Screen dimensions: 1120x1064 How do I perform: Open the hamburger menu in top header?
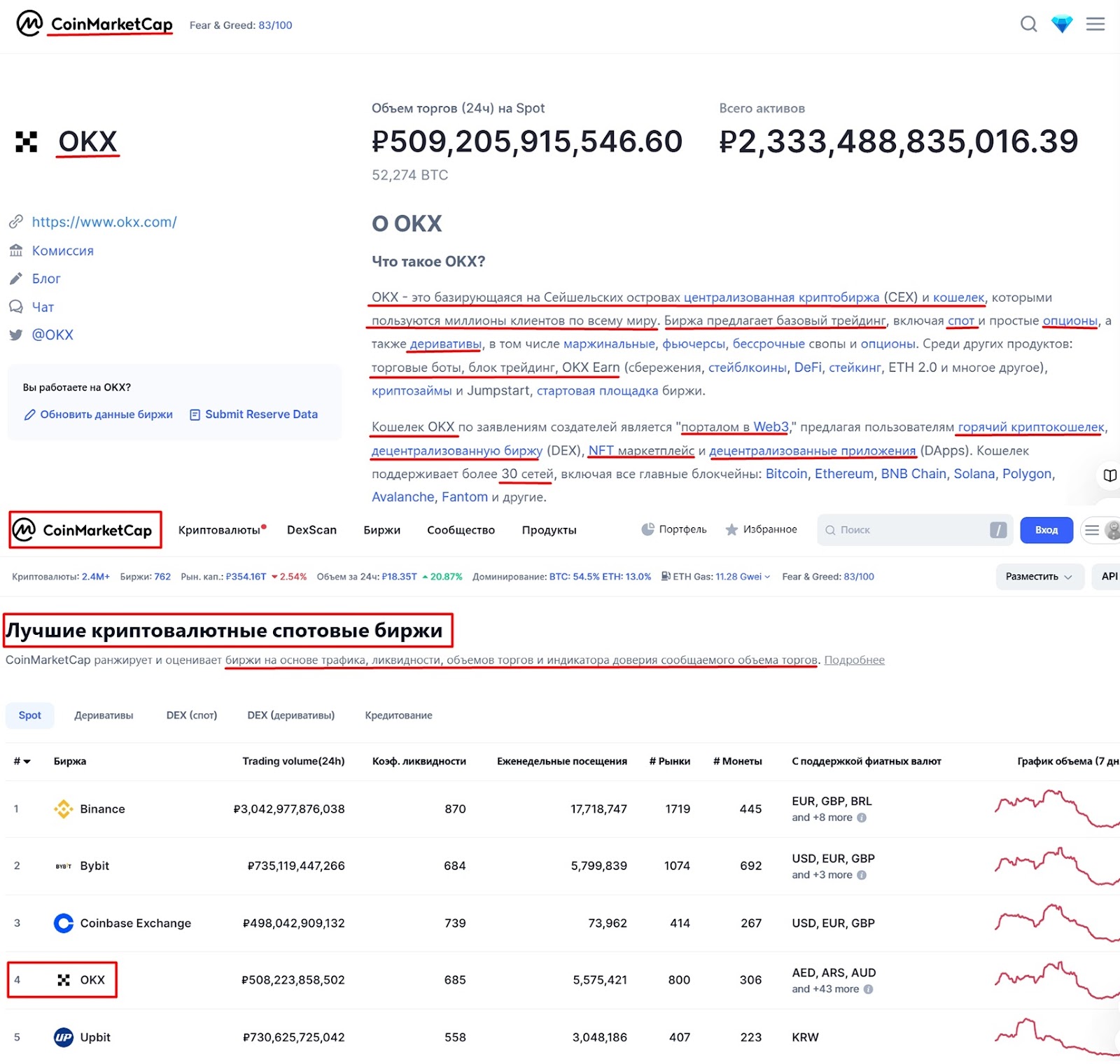coord(1095,24)
